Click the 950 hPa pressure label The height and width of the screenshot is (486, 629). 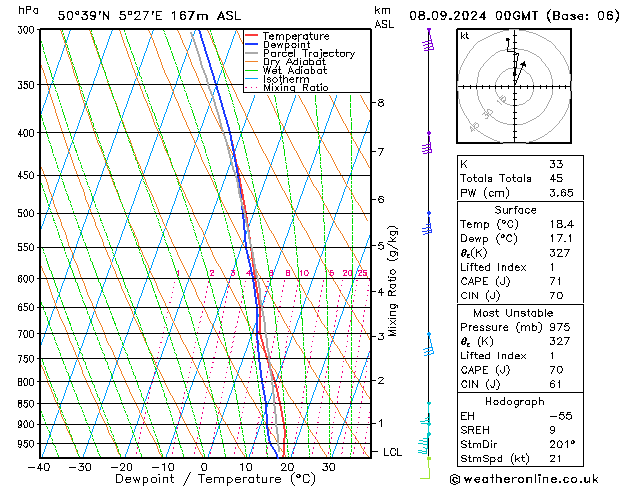point(28,444)
